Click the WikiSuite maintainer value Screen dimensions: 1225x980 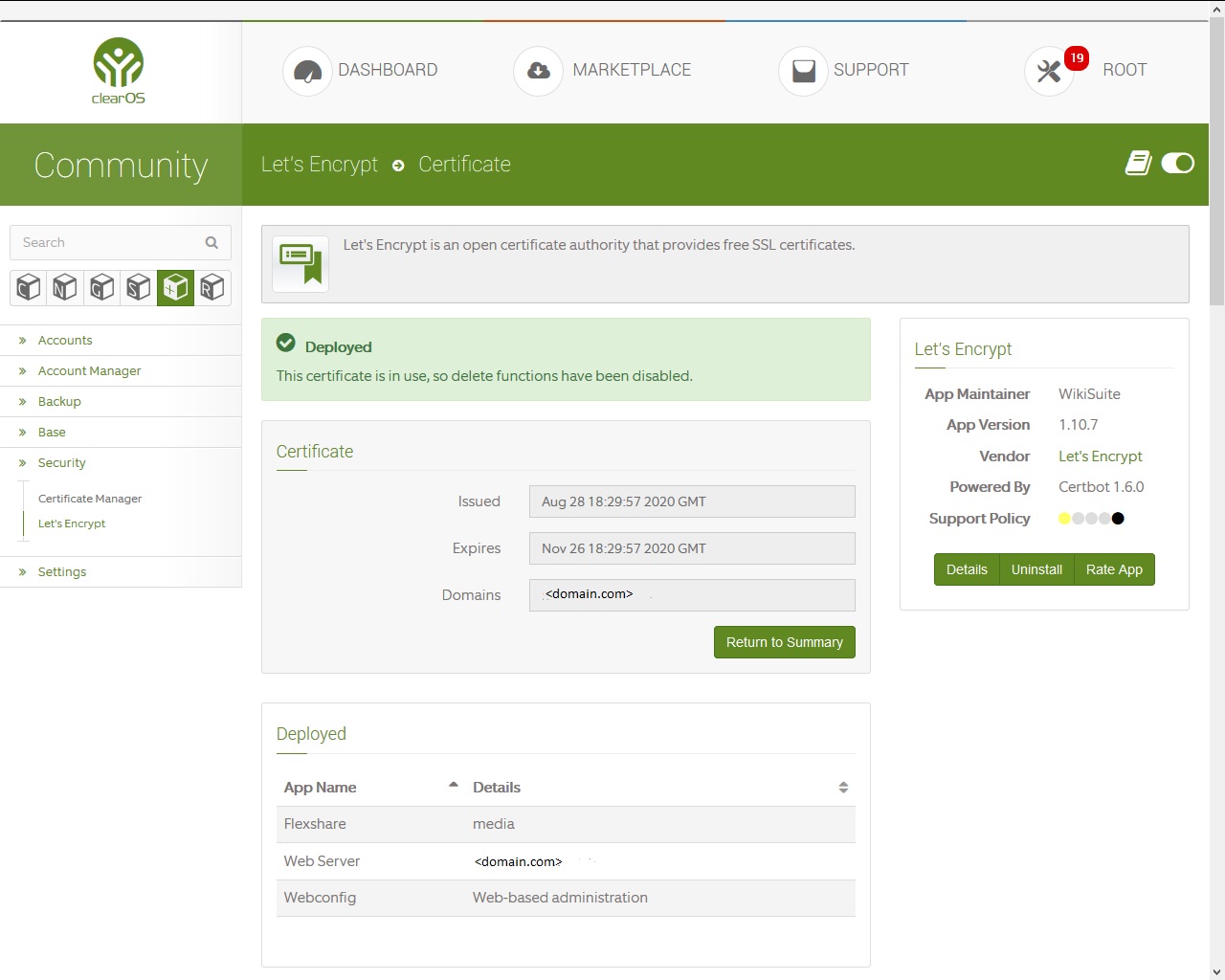[x=1089, y=394]
